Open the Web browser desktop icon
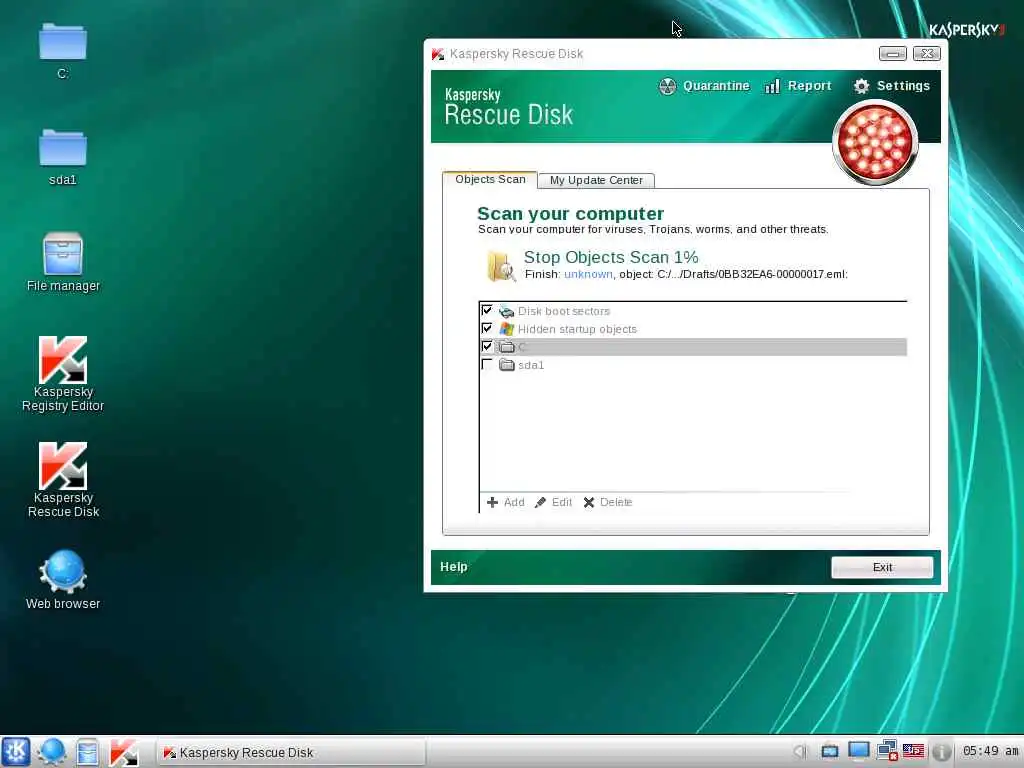The image size is (1024, 768). point(63,580)
